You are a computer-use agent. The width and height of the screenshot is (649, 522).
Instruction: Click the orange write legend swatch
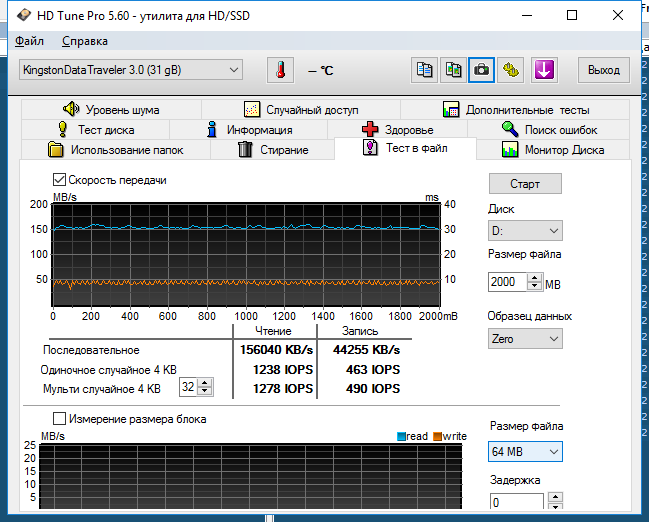pyautogui.click(x=437, y=436)
